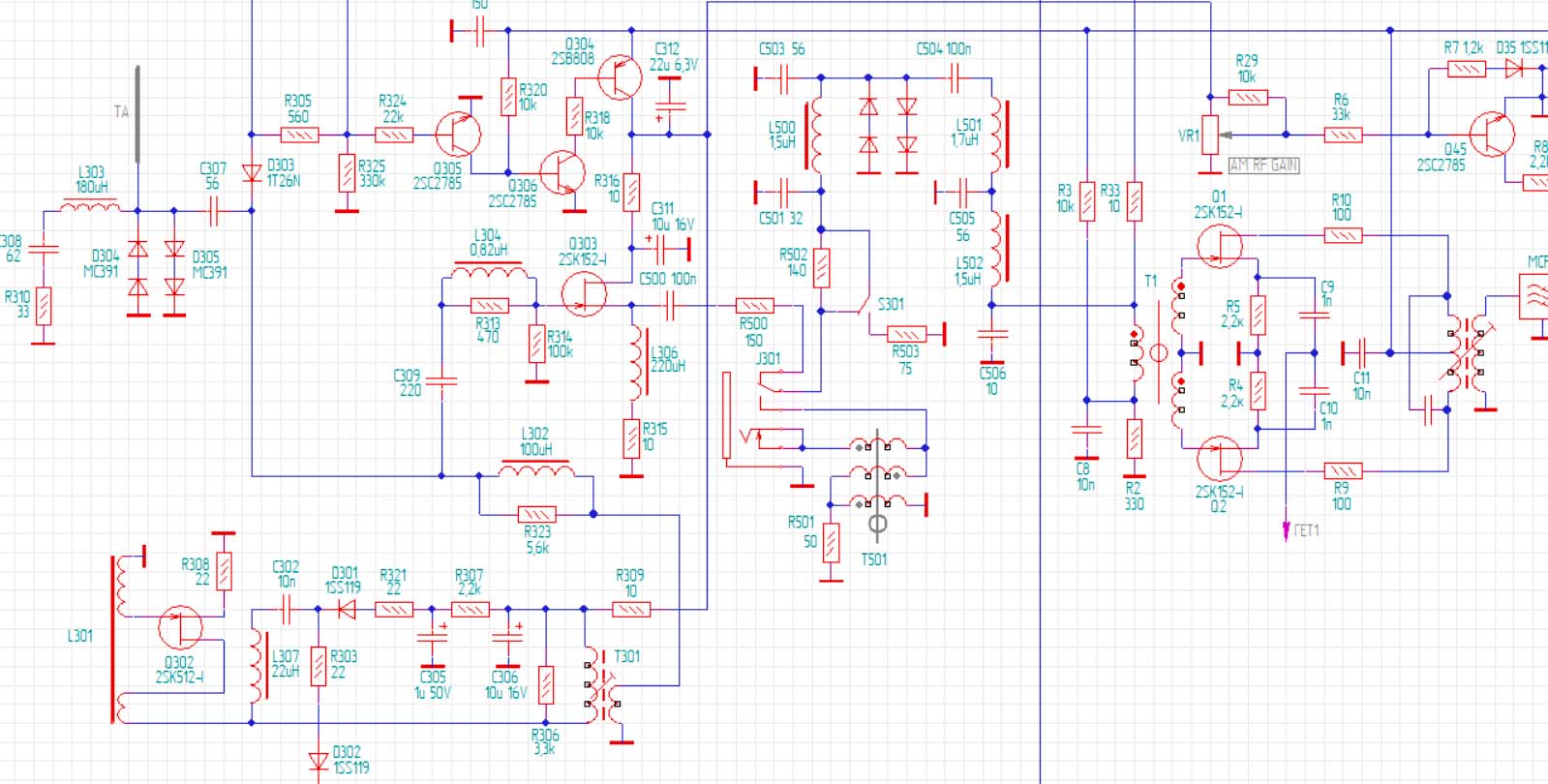1548x784 pixels.
Task: Select the Q303 2SK152-4 FET symbol
Action: (x=584, y=294)
